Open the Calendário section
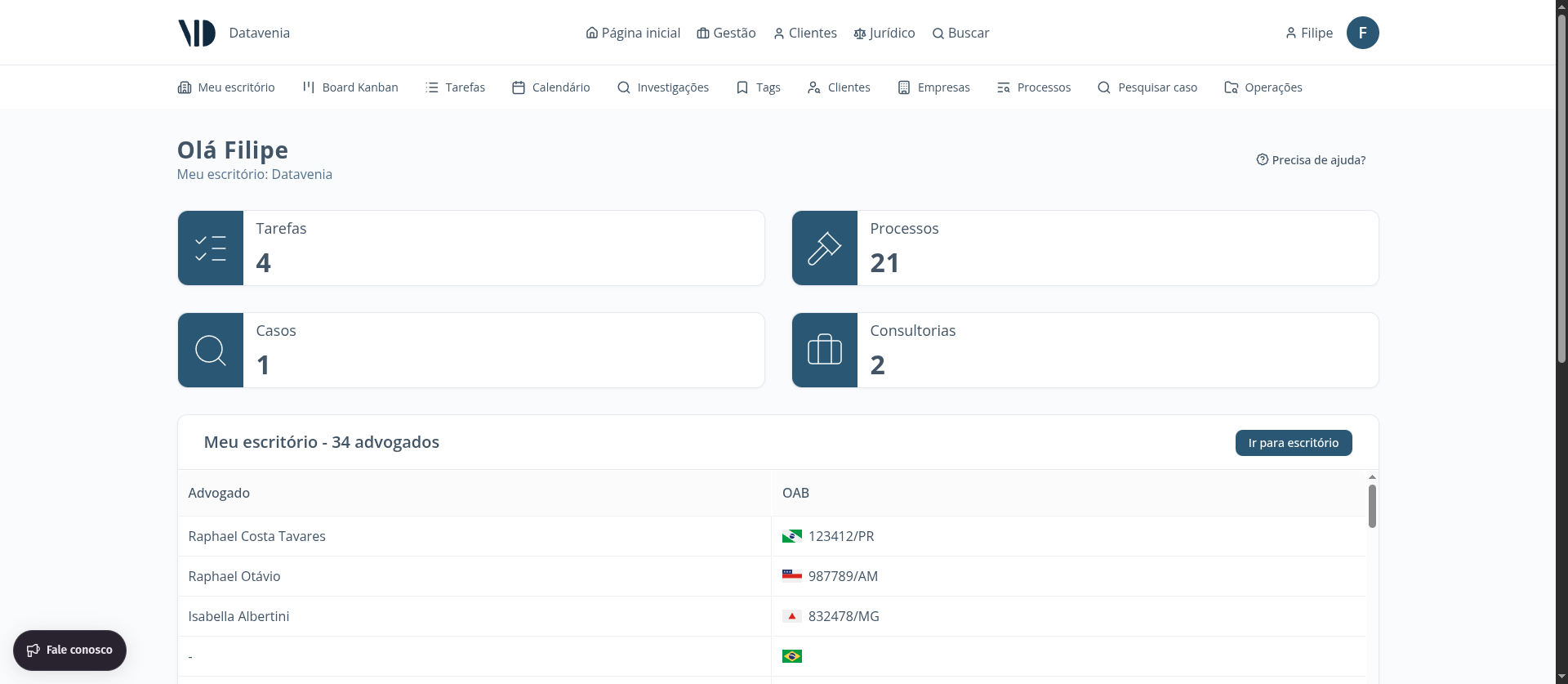Image resolution: width=1568 pixels, height=684 pixels. pyautogui.click(x=550, y=87)
